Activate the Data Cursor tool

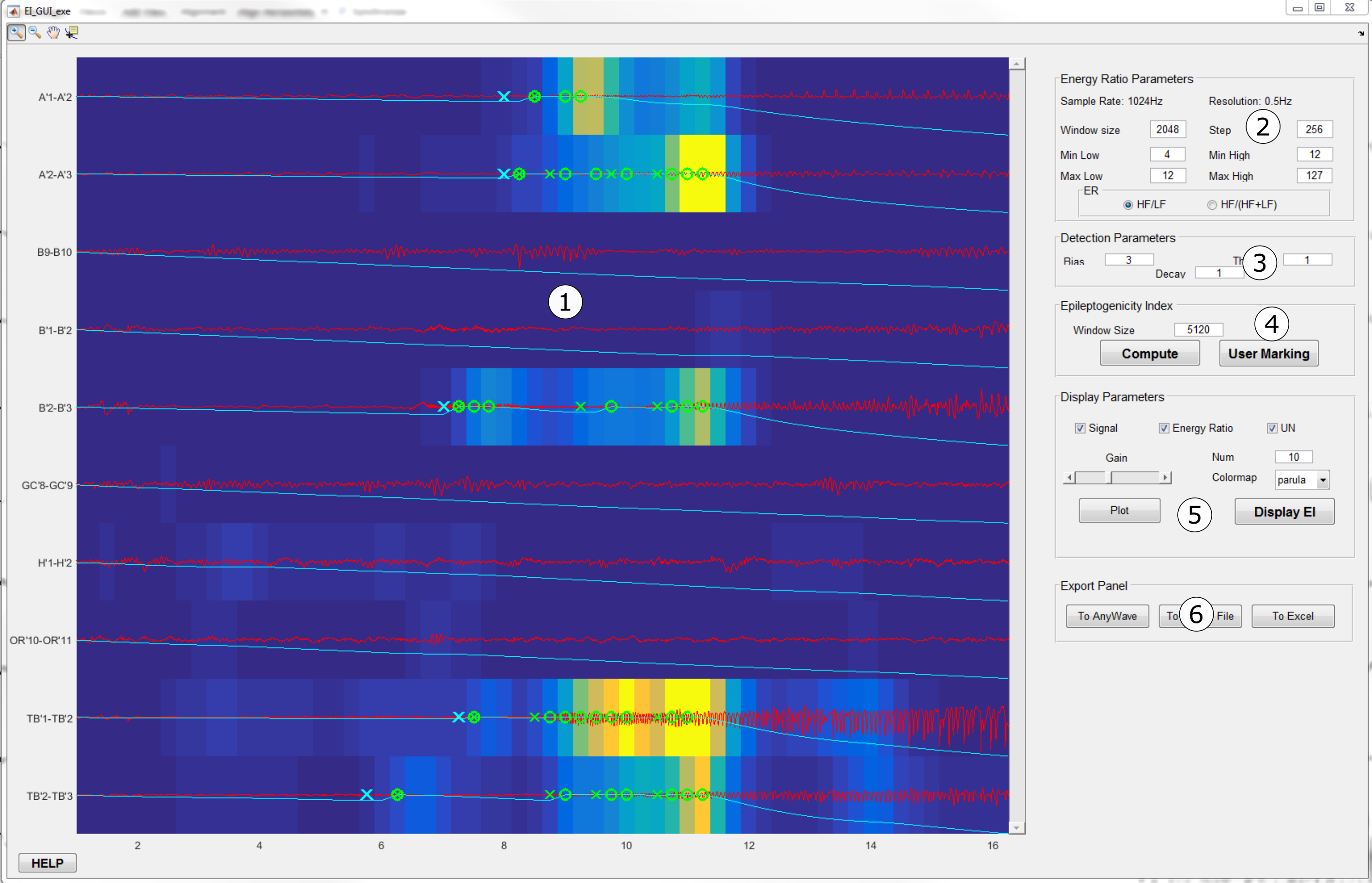tap(72, 32)
